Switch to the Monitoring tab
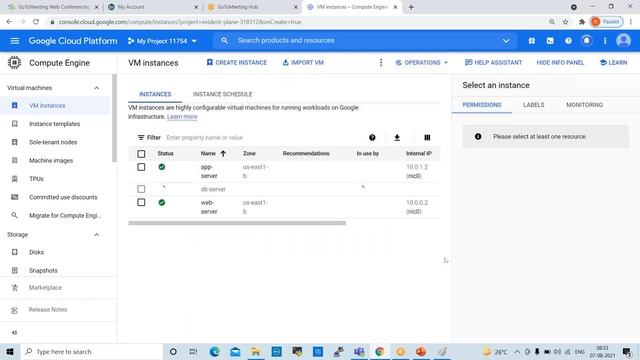Screen dimensions: 640x360 point(584,105)
